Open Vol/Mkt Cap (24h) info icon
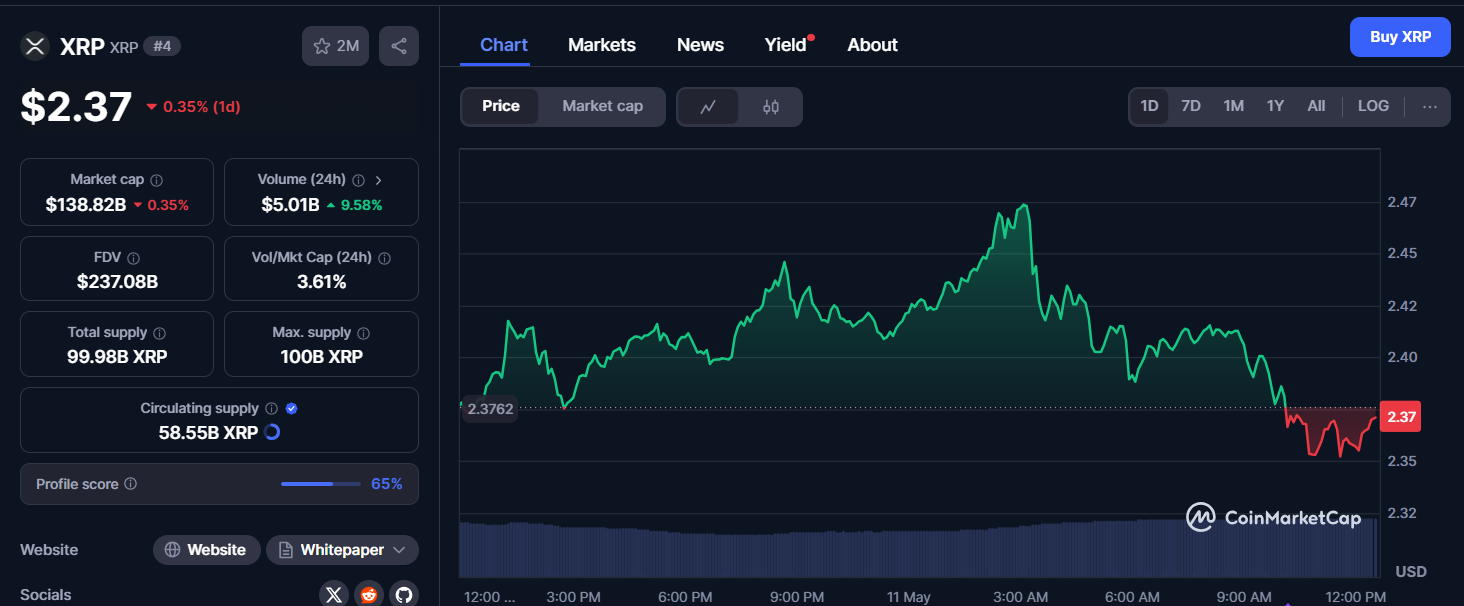The image size is (1464, 606). [385, 258]
